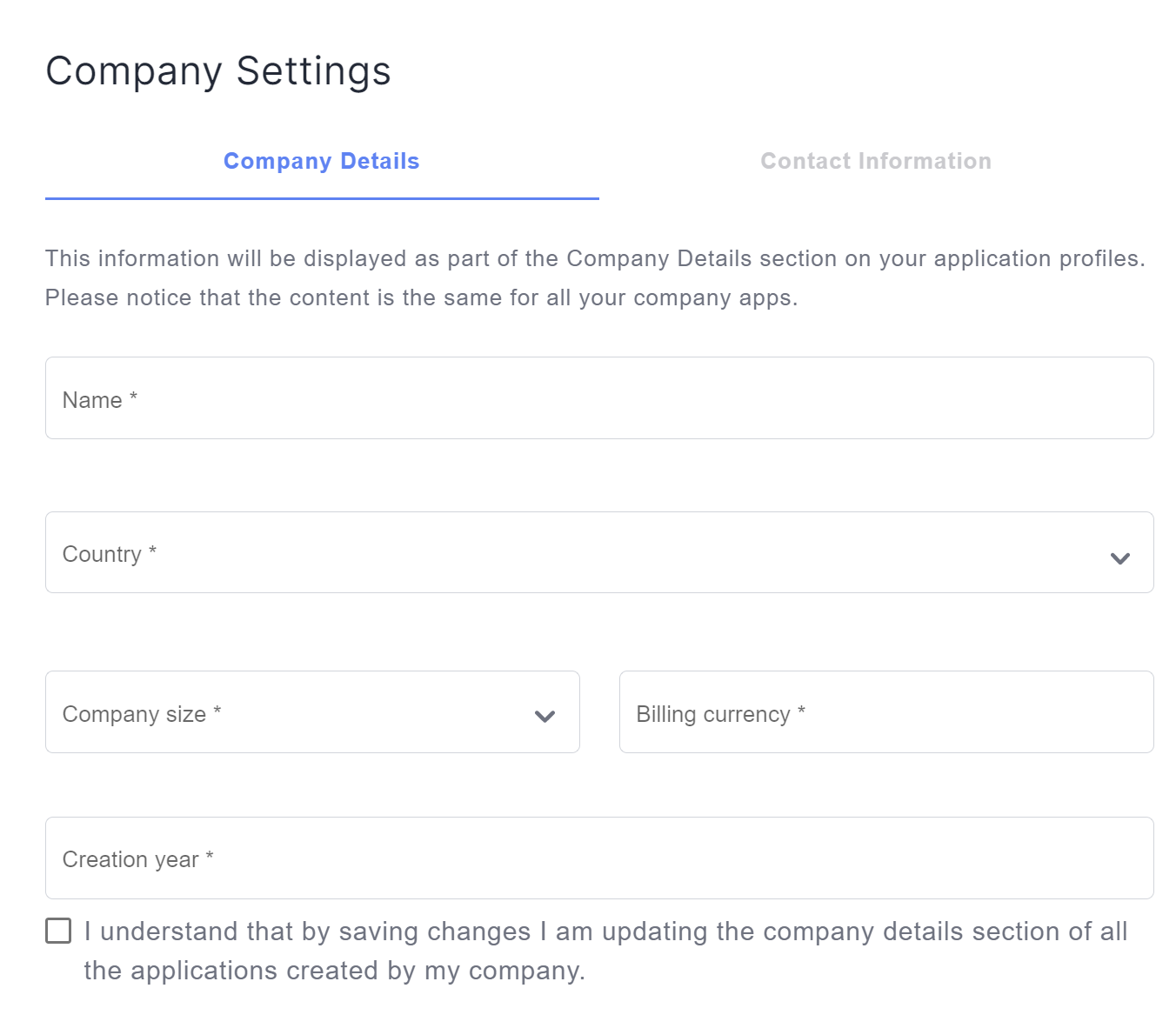Click the Company size chevron arrow

click(545, 717)
